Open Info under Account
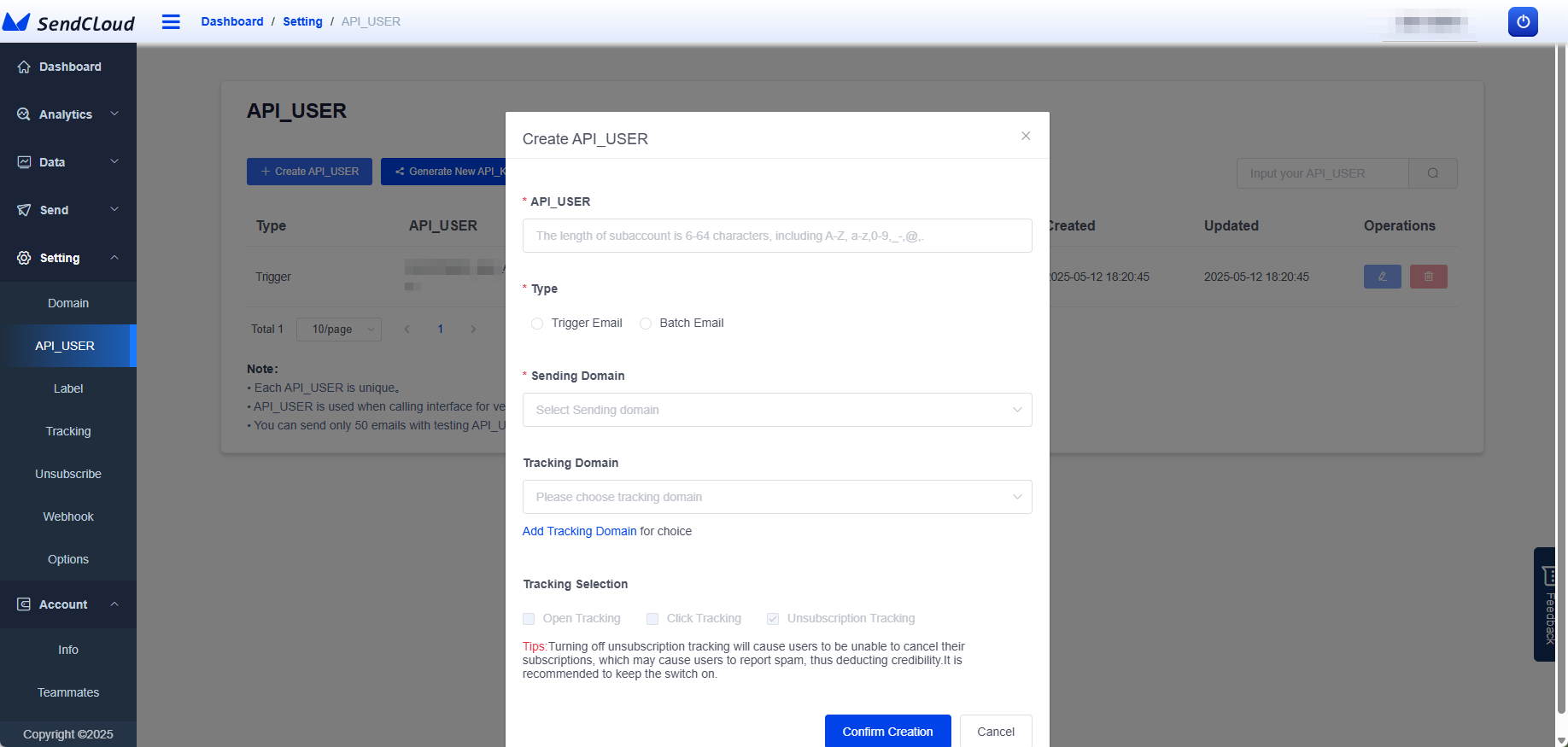This screenshot has height=747, width=1568. click(68, 650)
